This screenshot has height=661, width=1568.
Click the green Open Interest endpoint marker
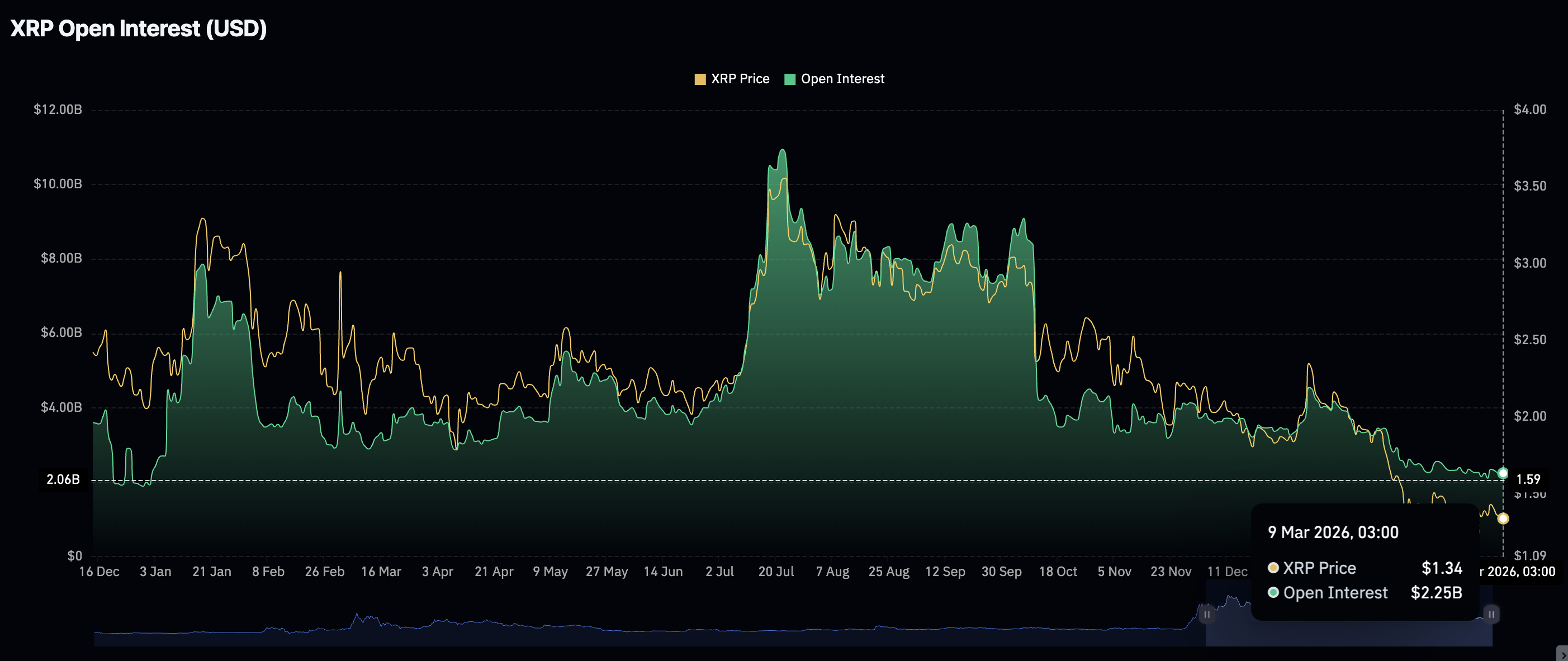(1503, 473)
